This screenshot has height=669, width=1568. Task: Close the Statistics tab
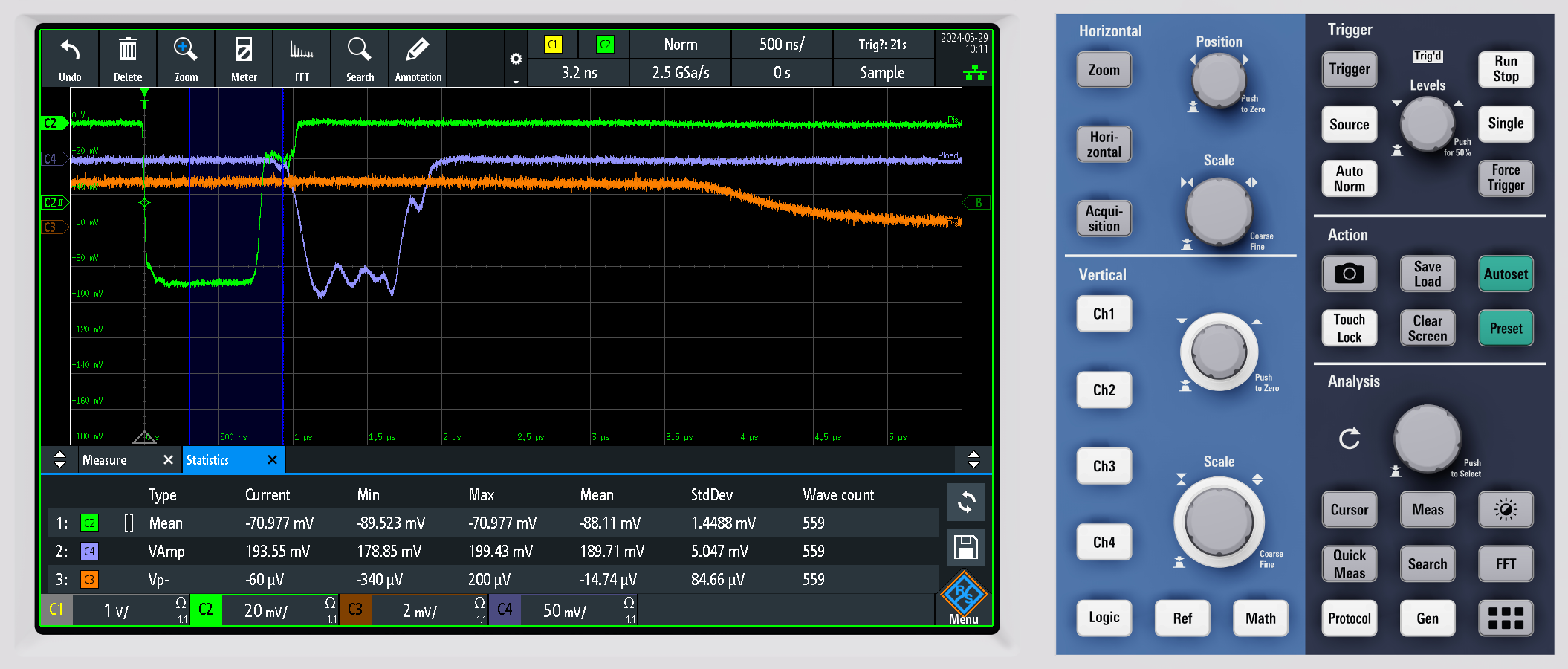272,460
